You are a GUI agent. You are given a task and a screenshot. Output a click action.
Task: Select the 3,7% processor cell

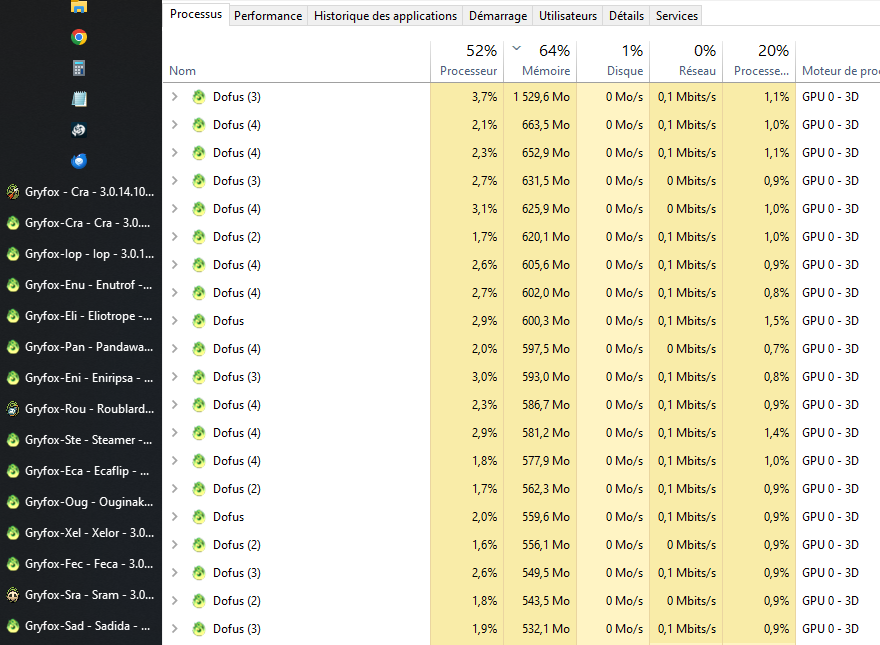click(x=467, y=97)
